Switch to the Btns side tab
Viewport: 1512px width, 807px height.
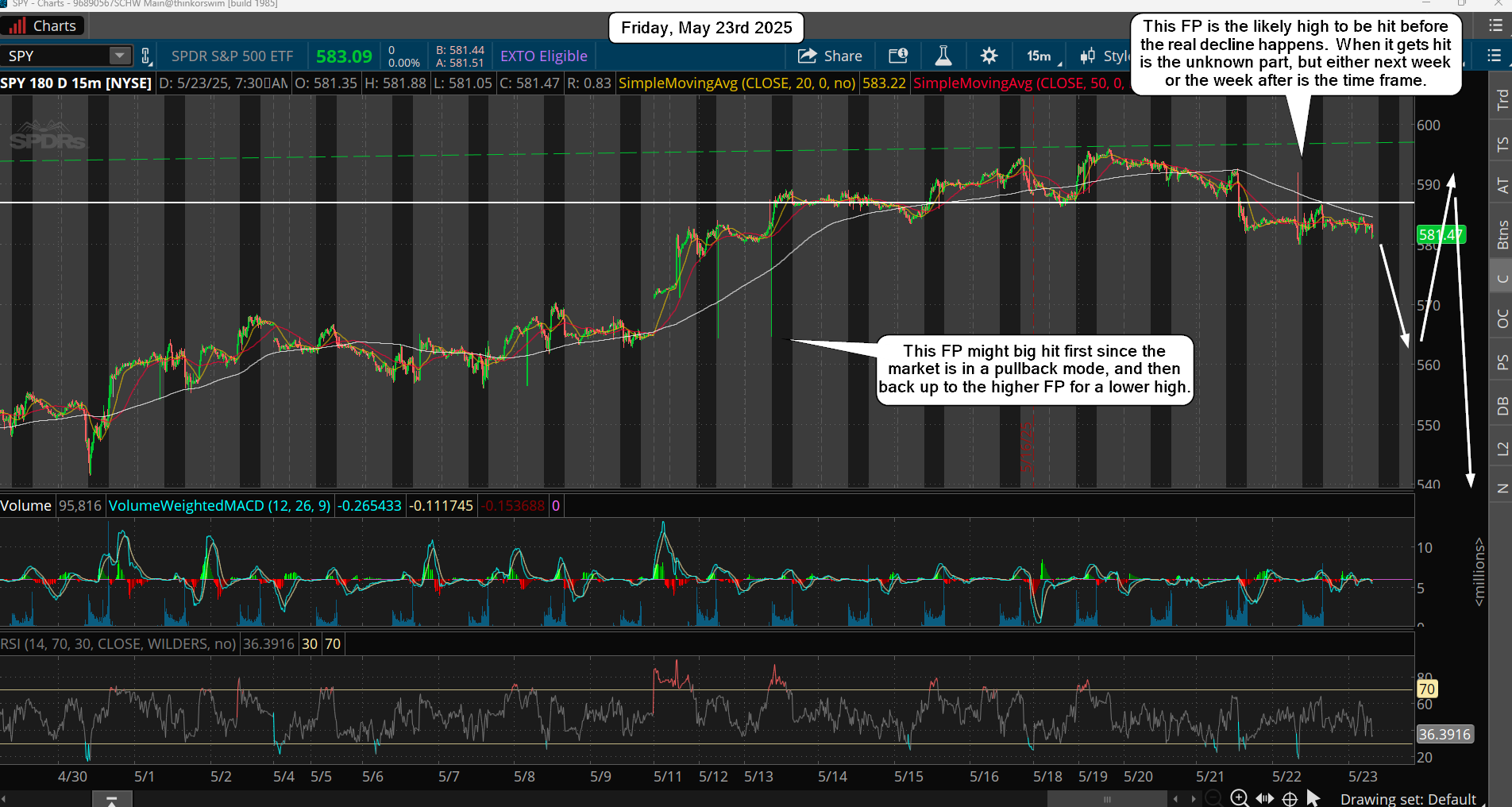coord(1502,234)
